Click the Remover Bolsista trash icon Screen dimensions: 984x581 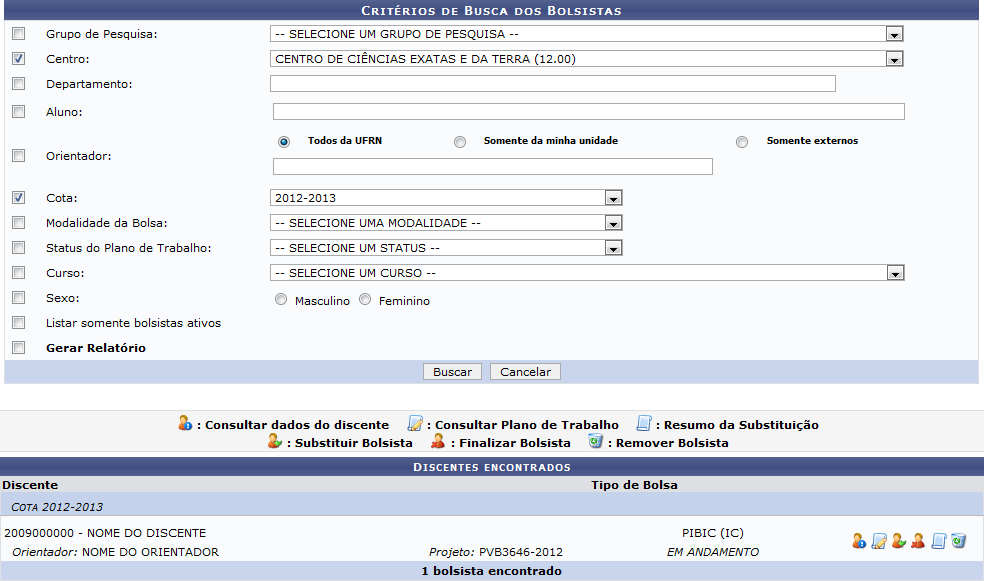(x=958, y=540)
